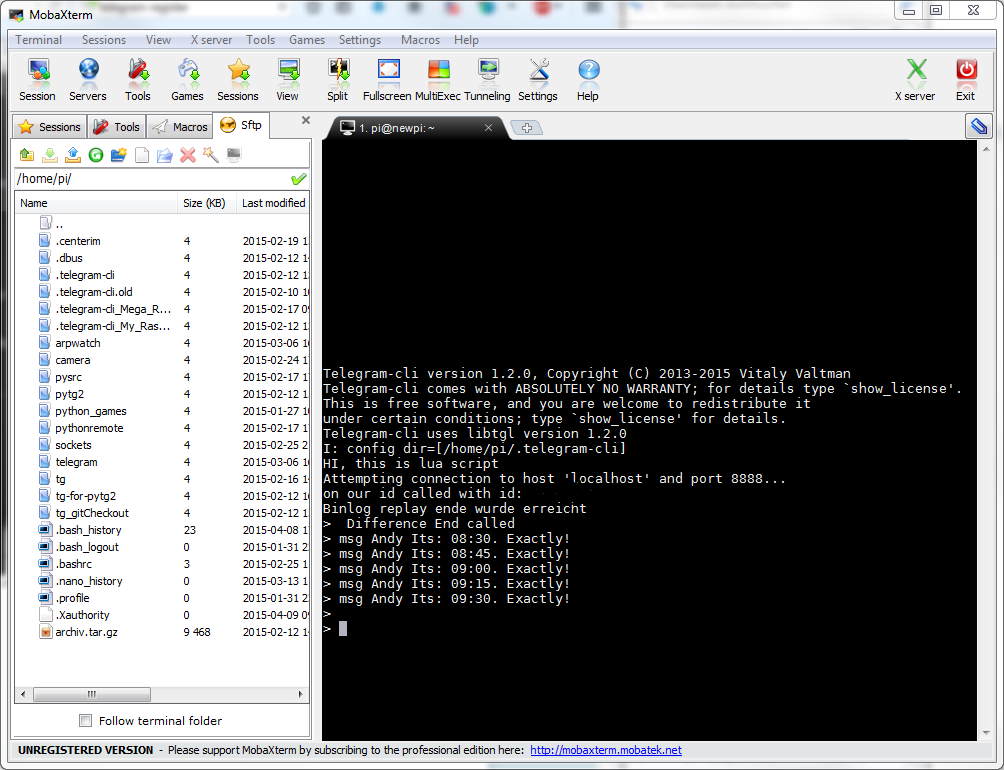Image resolution: width=1004 pixels, height=770 pixels.
Task: Select the .telegram-cli folder
Action: pos(85,275)
